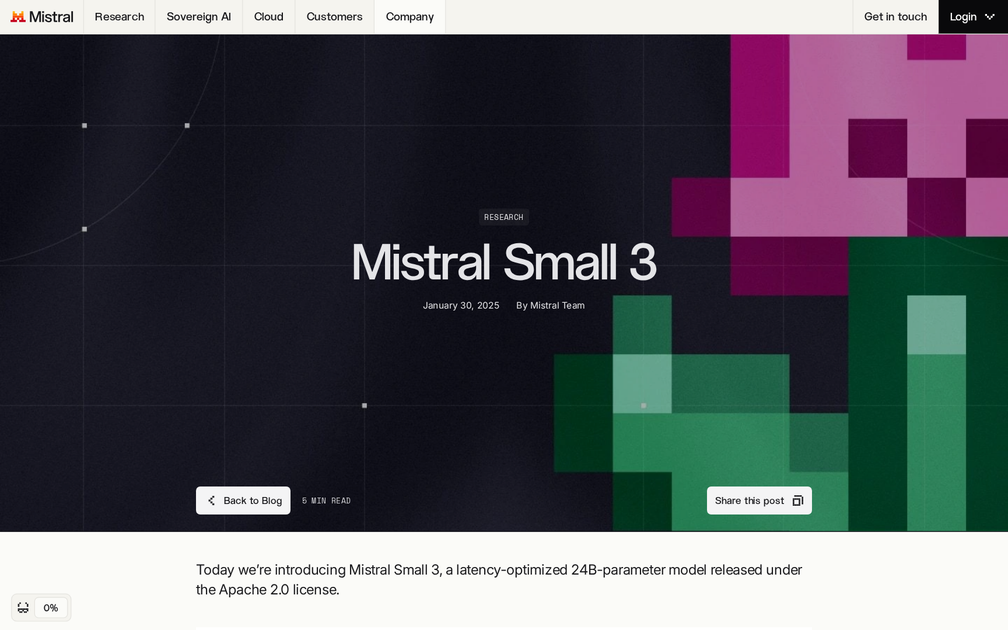This screenshot has height=630, width=1008.
Task: Click the copy icon in Share this post
Action: (x=798, y=500)
